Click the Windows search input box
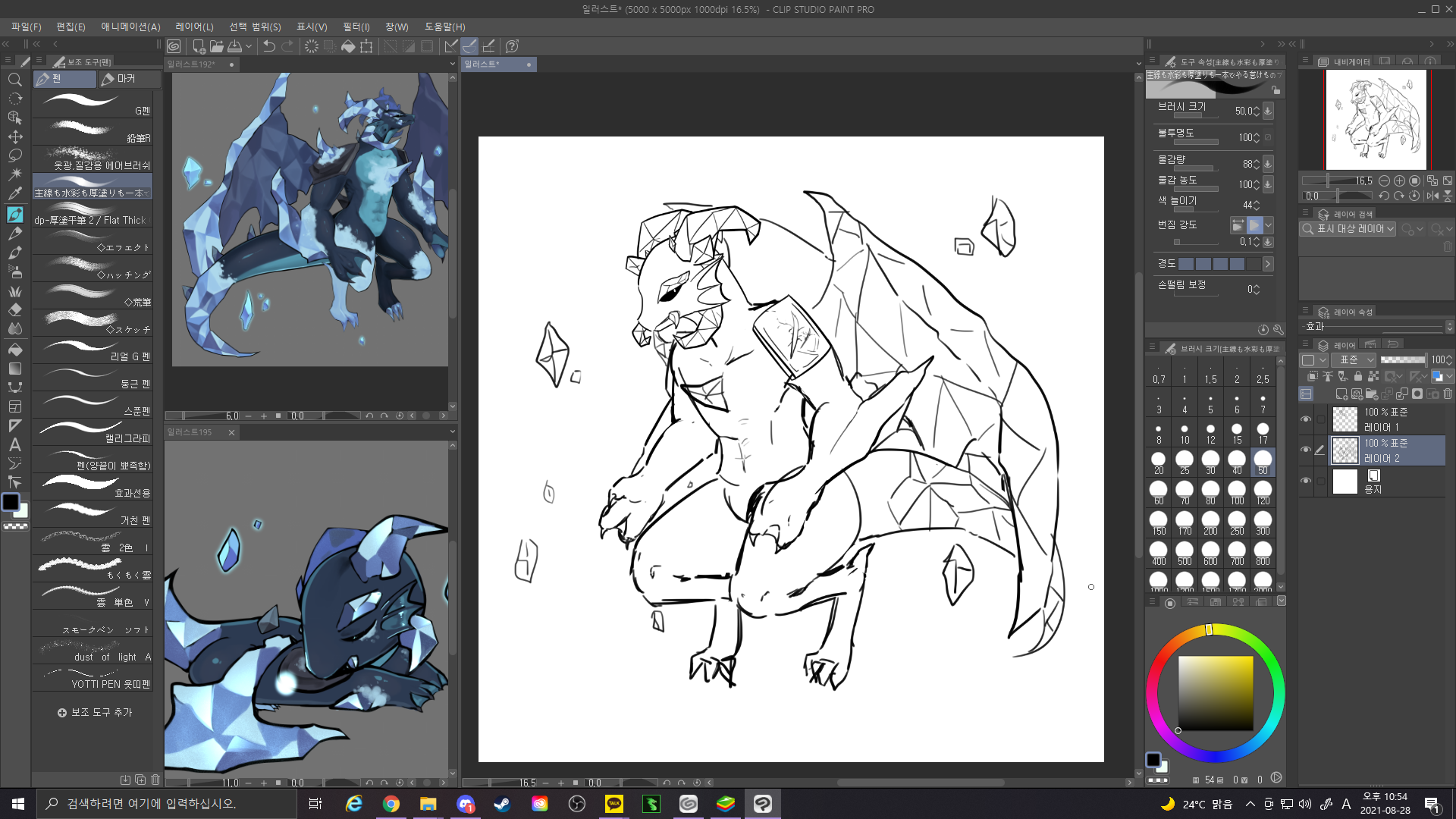 [167, 804]
